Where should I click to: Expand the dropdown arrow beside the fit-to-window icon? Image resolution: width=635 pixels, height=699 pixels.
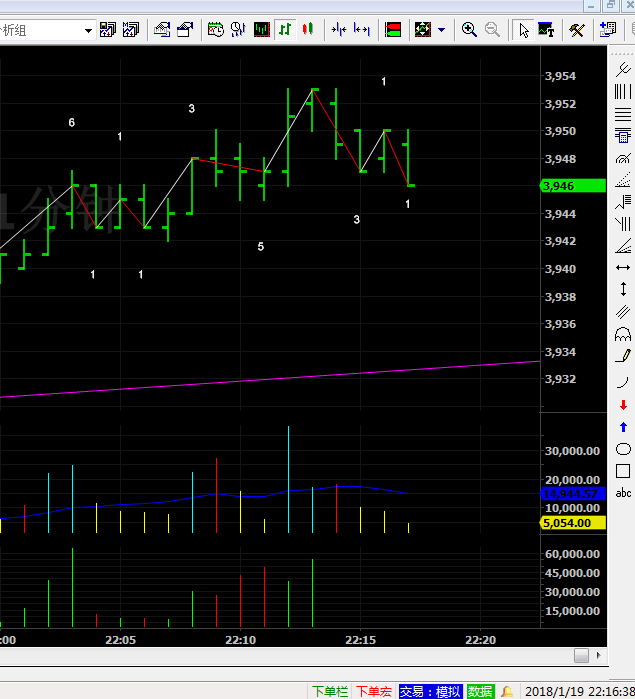(441, 30)
